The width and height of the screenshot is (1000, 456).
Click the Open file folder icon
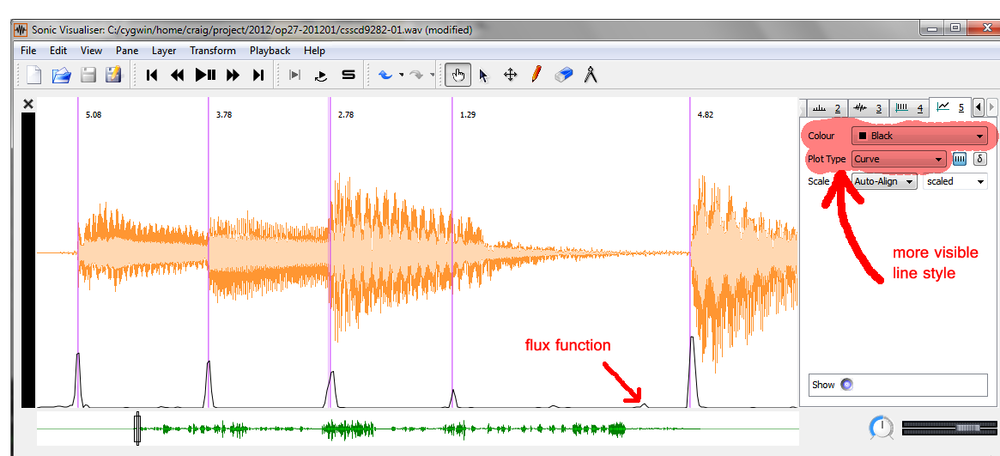tap(61, 75)
